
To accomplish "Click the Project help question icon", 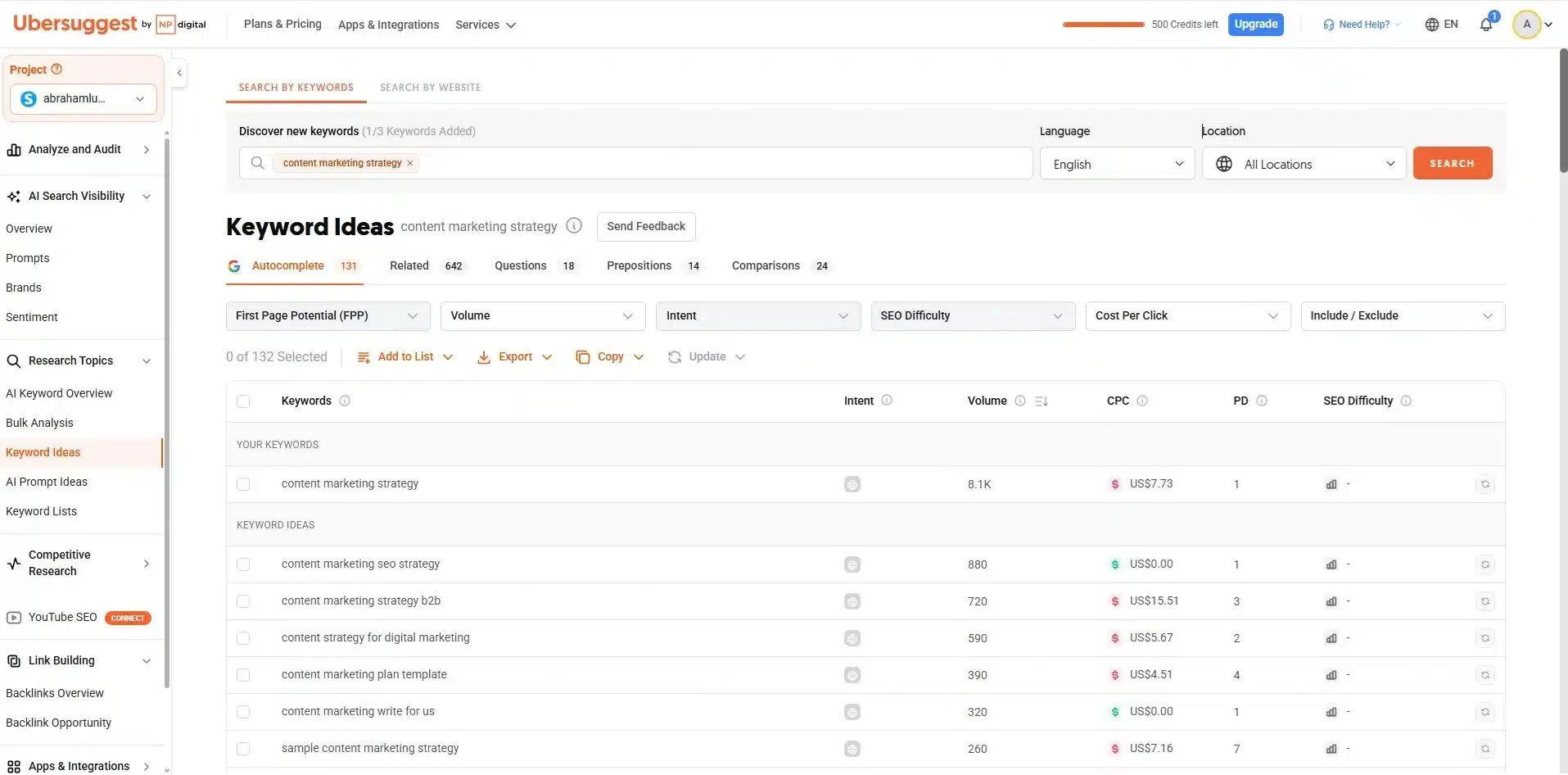I will coord(56,70).
